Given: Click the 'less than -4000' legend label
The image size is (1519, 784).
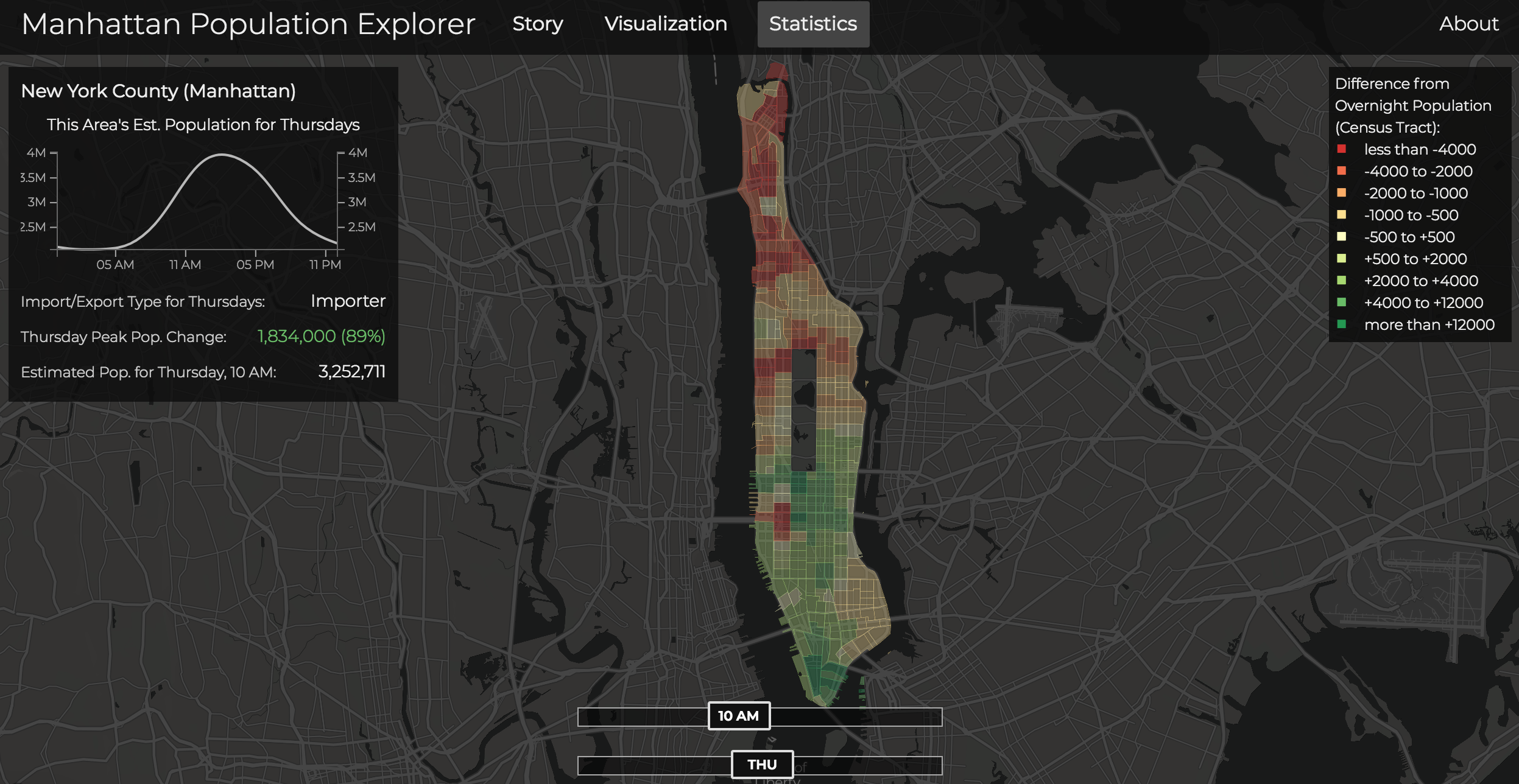Looking at the screenshot, I should coord(1420,149).
